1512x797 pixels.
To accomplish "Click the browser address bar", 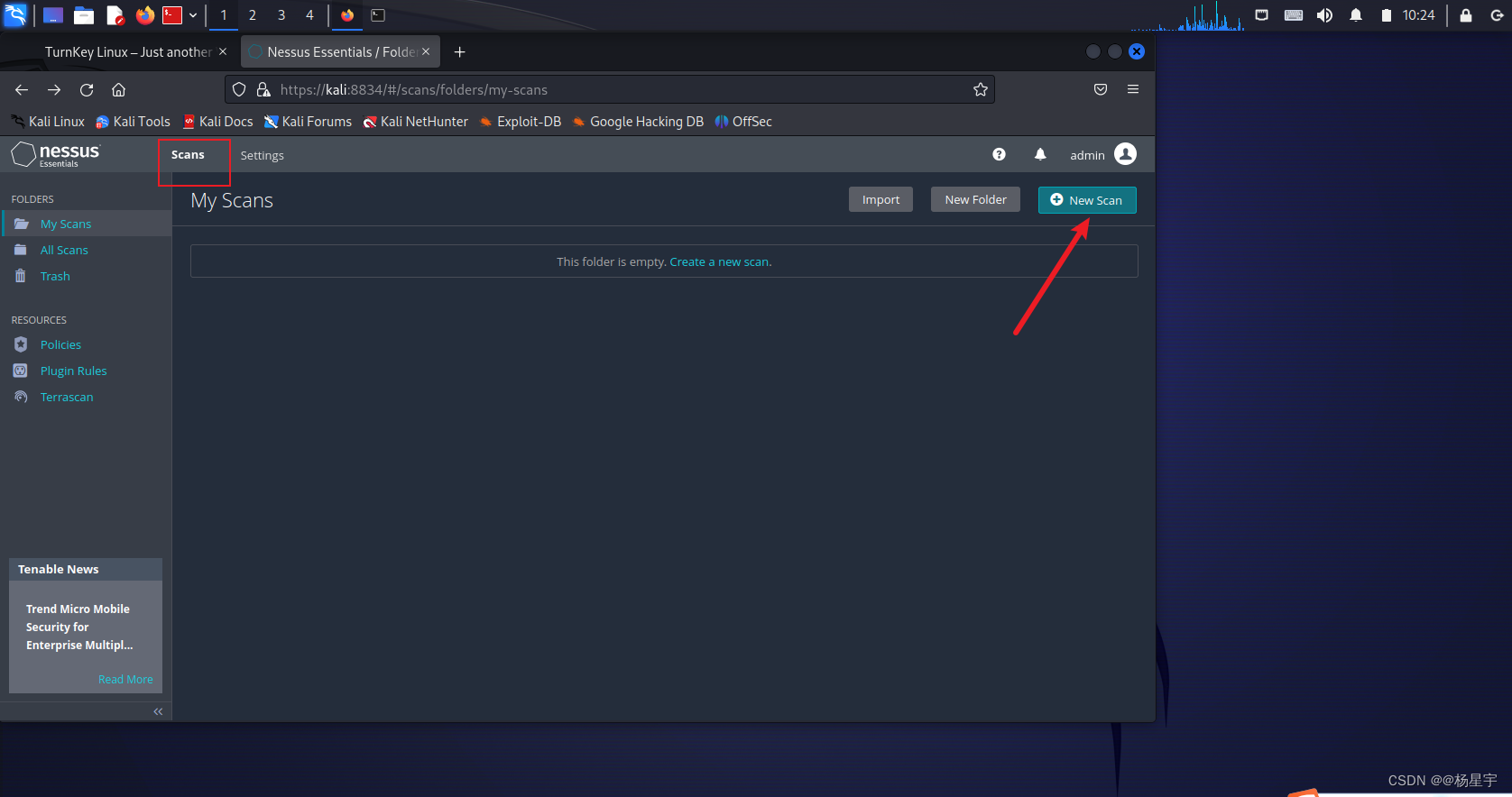I will (x=609, y=89).
